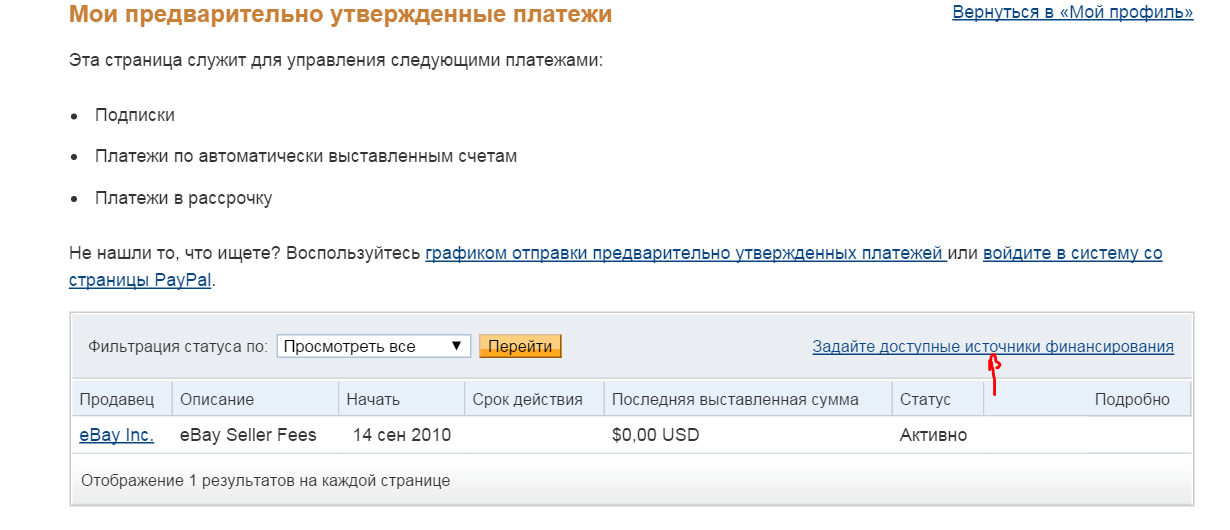Image resolution: width=1230 pixels, height=530 pixels.
Task: Click the «14 сен 2010» start date cell
Action: (402, 435)
